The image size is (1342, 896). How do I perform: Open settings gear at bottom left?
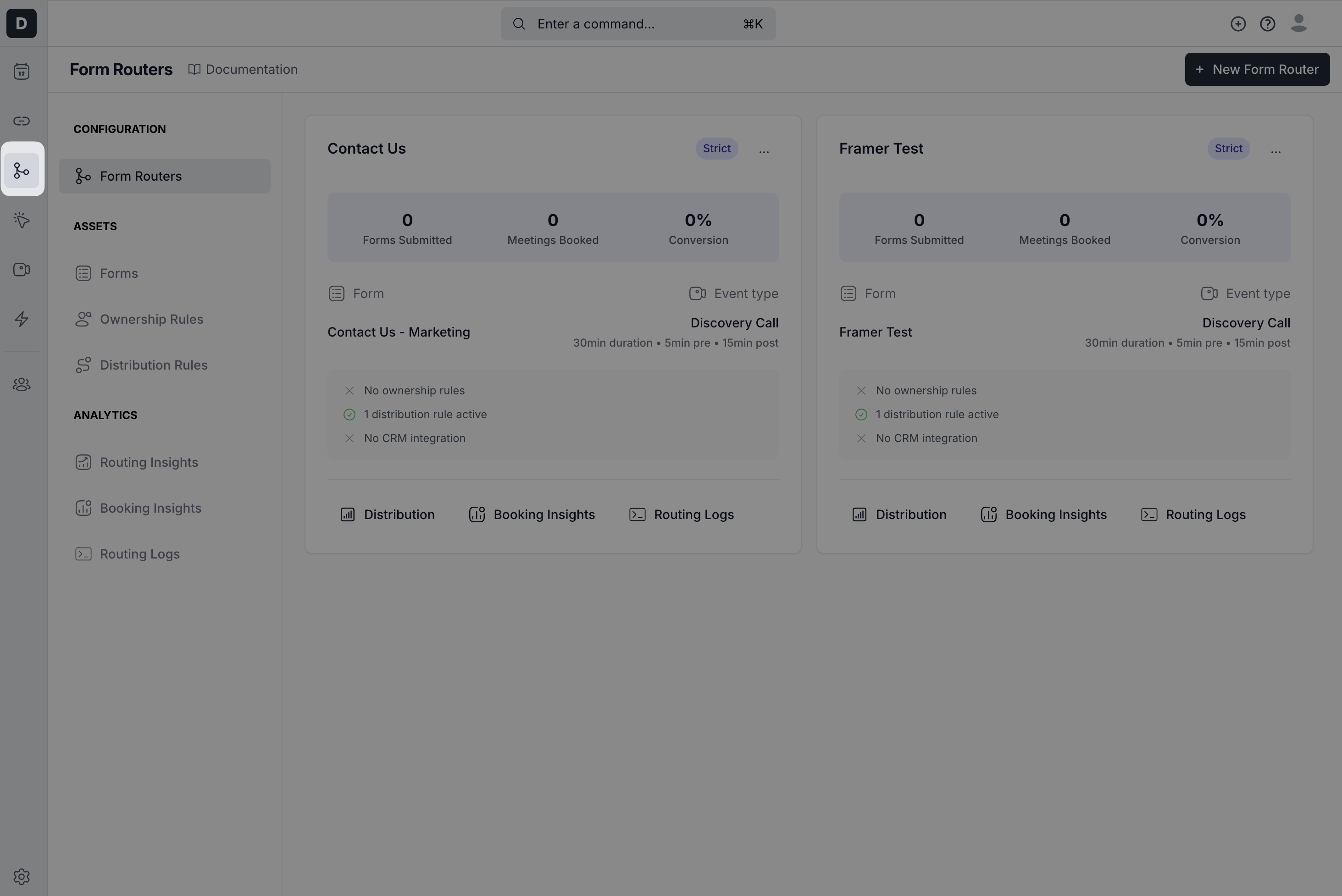click(x=22, y=877)
